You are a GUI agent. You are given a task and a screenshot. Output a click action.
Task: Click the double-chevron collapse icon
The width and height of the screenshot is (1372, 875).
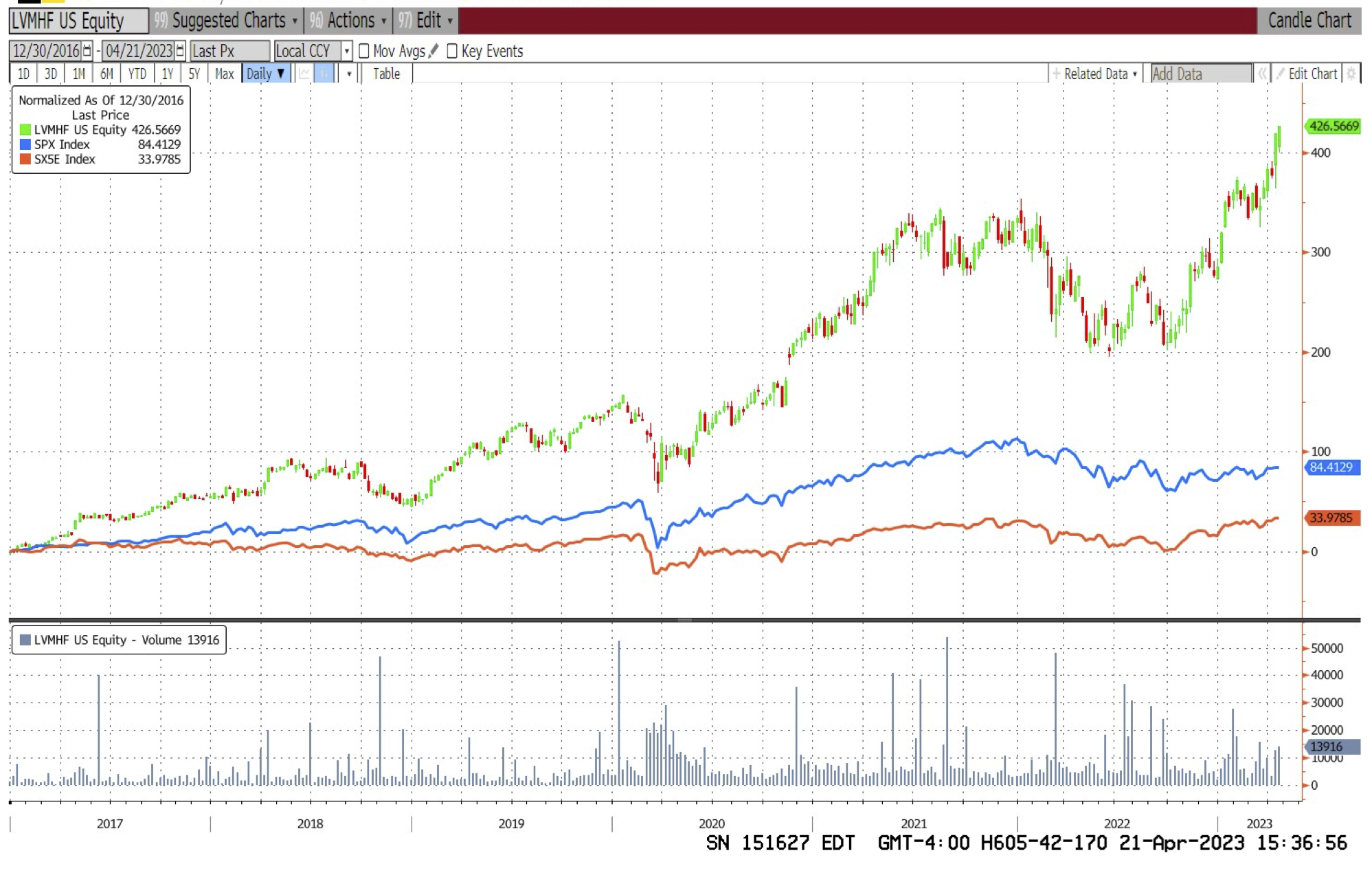pos(1261,74)
